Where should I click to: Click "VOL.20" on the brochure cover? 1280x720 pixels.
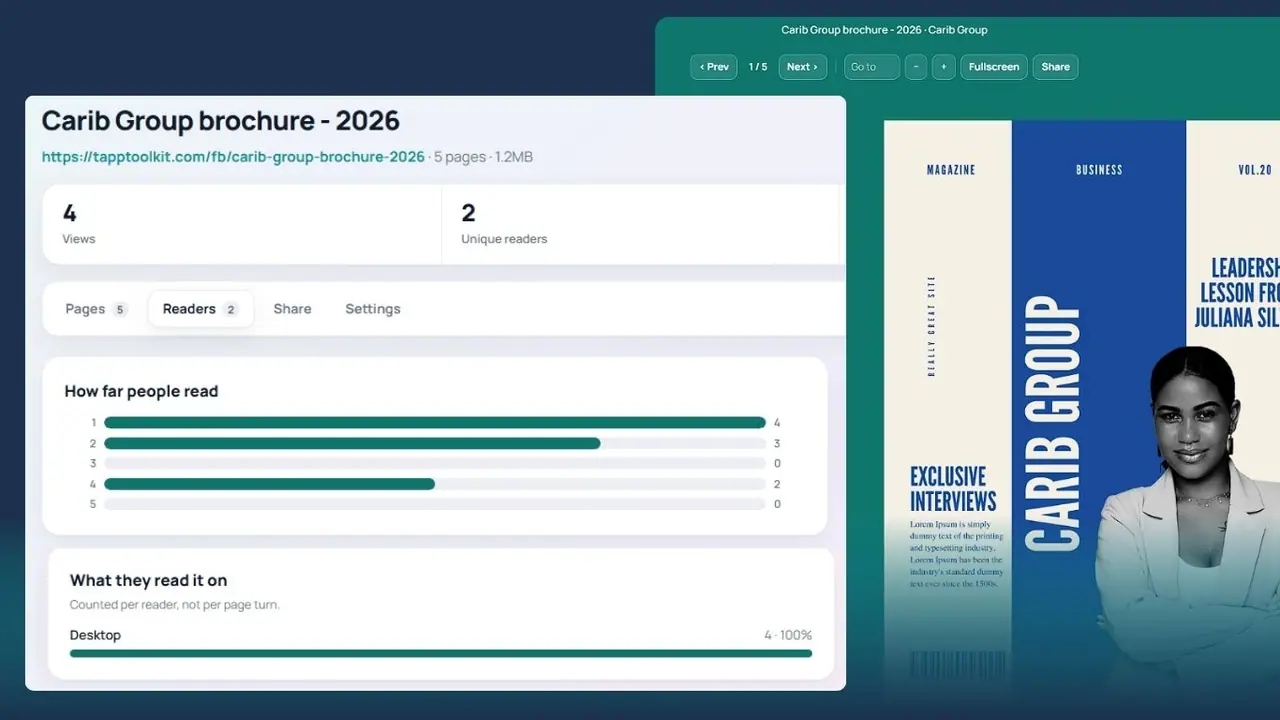click(x=1254, y=170)
